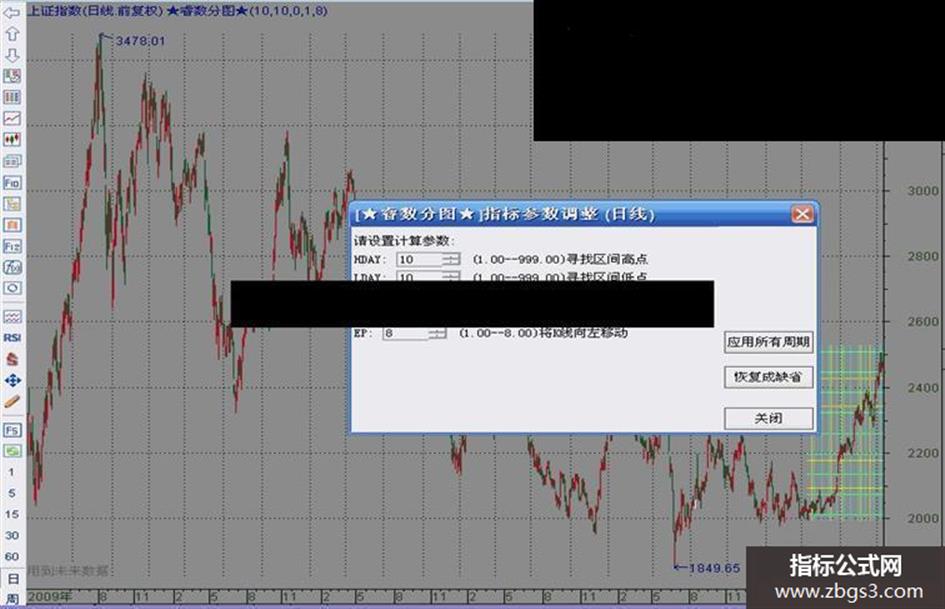
Task: Open the multi-chart layout icon below arrows
Action: (11, 76)
